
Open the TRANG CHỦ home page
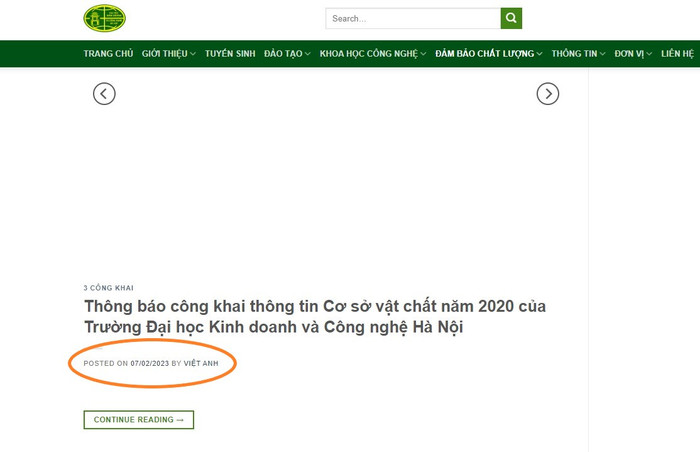(108, 54)
